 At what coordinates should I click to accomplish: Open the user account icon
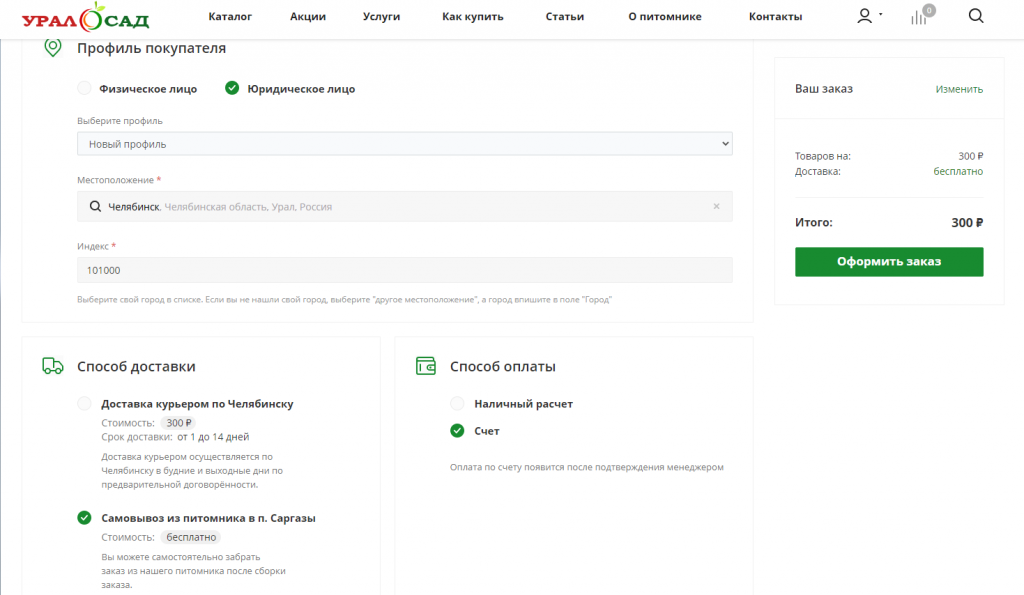coord(865,16)
